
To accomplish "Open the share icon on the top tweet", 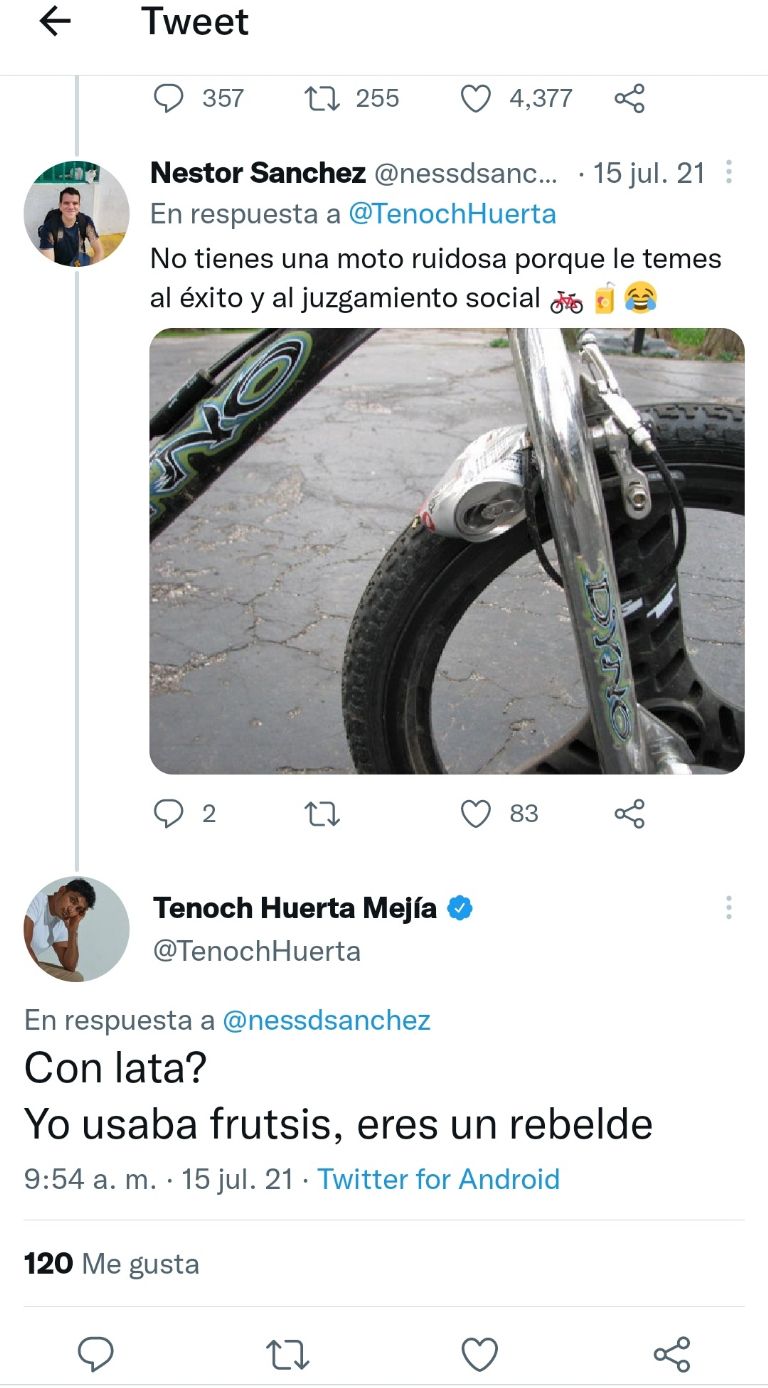I will pyautogui.click(x=631, y=98).
